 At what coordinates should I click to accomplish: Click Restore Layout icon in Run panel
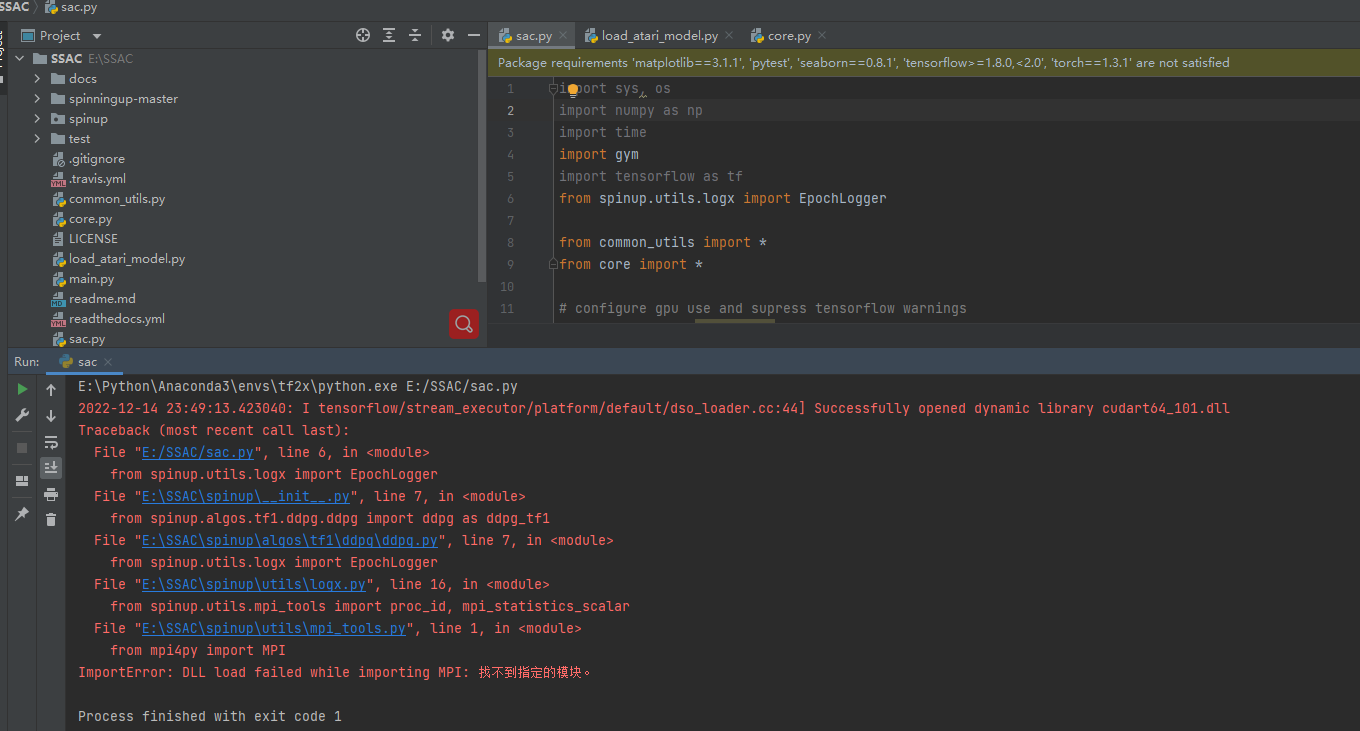(x=22, y=481)
